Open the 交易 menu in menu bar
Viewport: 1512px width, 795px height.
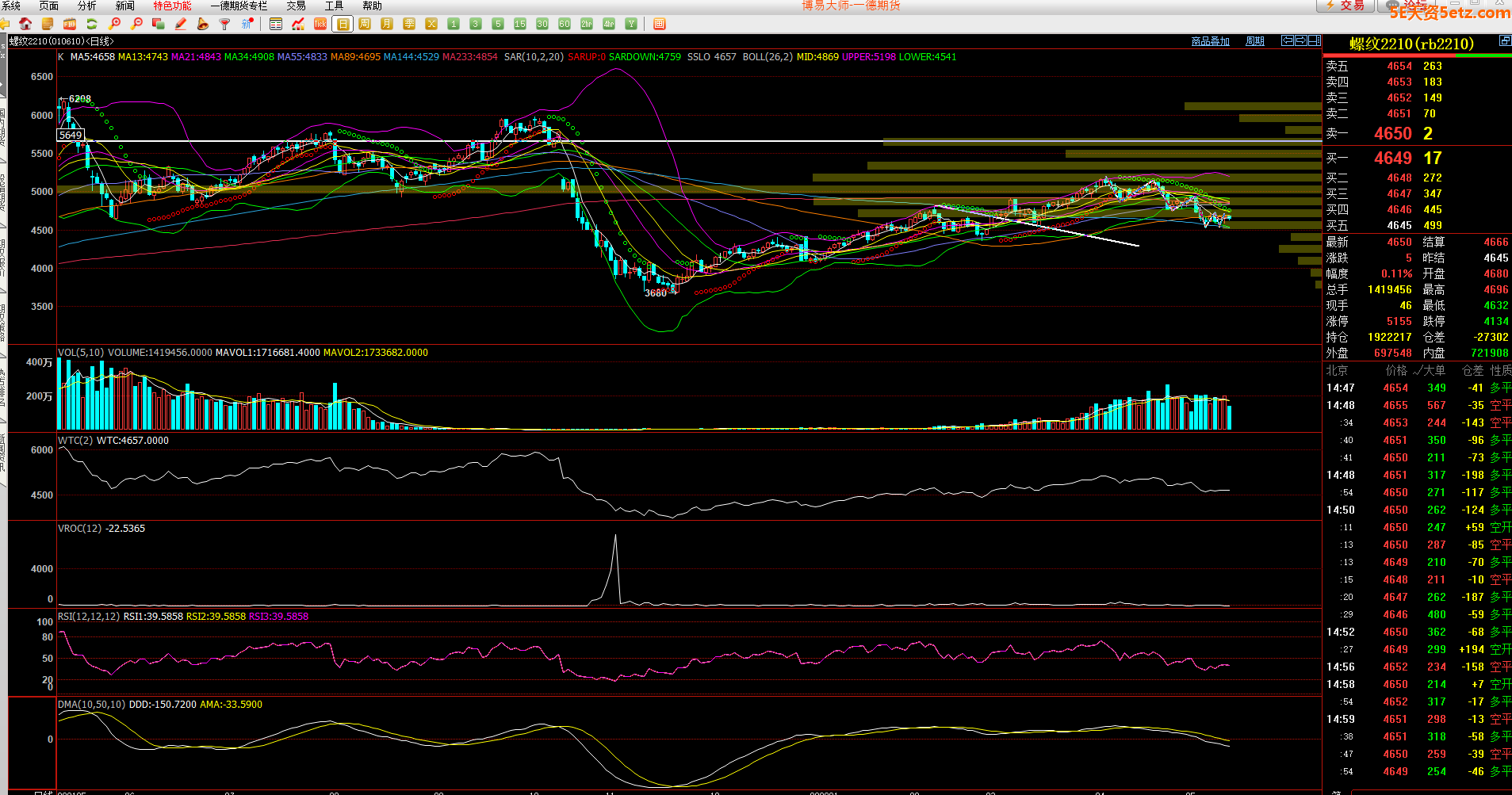click(296, 6)
